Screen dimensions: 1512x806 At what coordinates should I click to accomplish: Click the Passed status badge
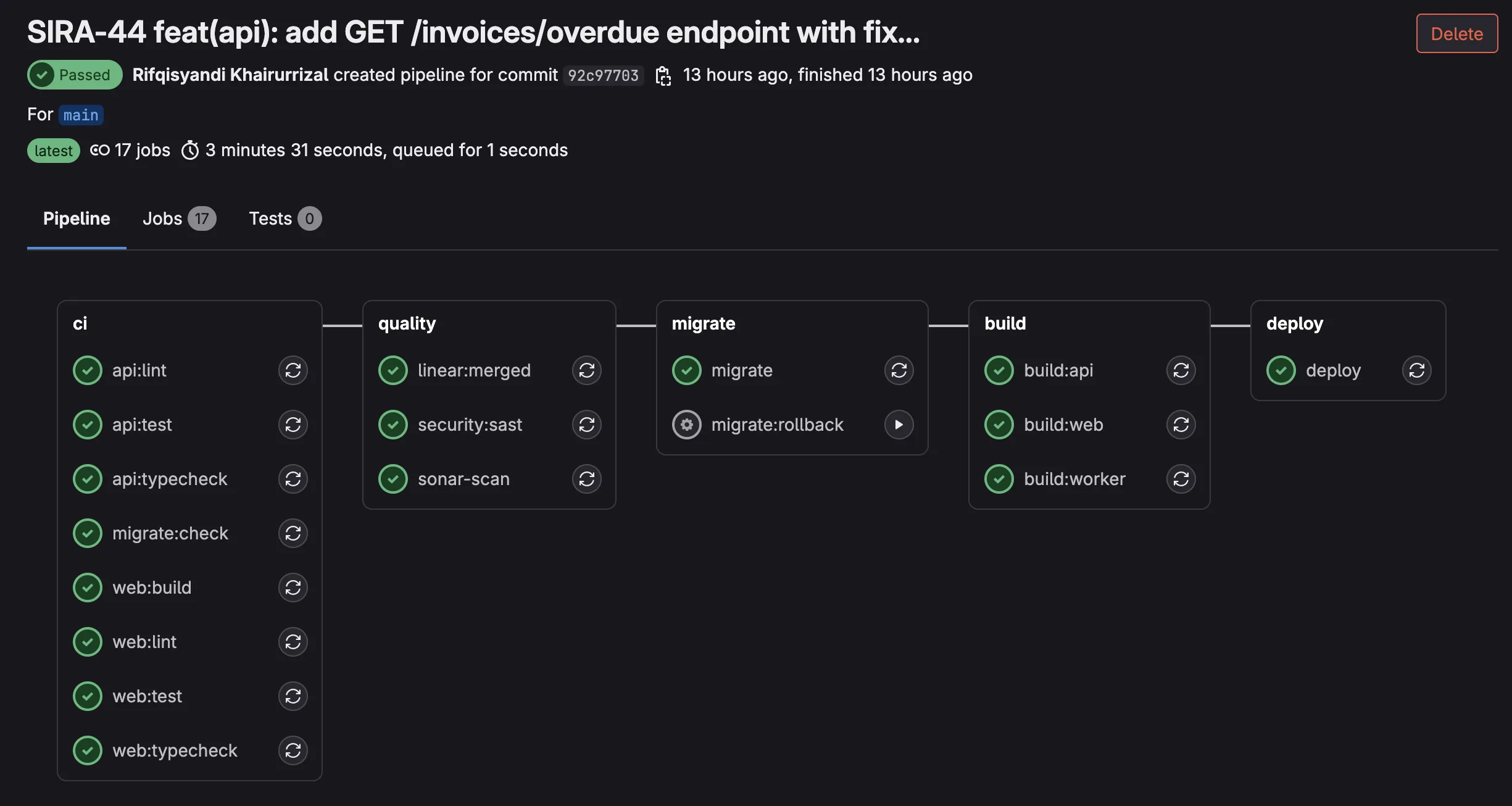coord(74,75)
